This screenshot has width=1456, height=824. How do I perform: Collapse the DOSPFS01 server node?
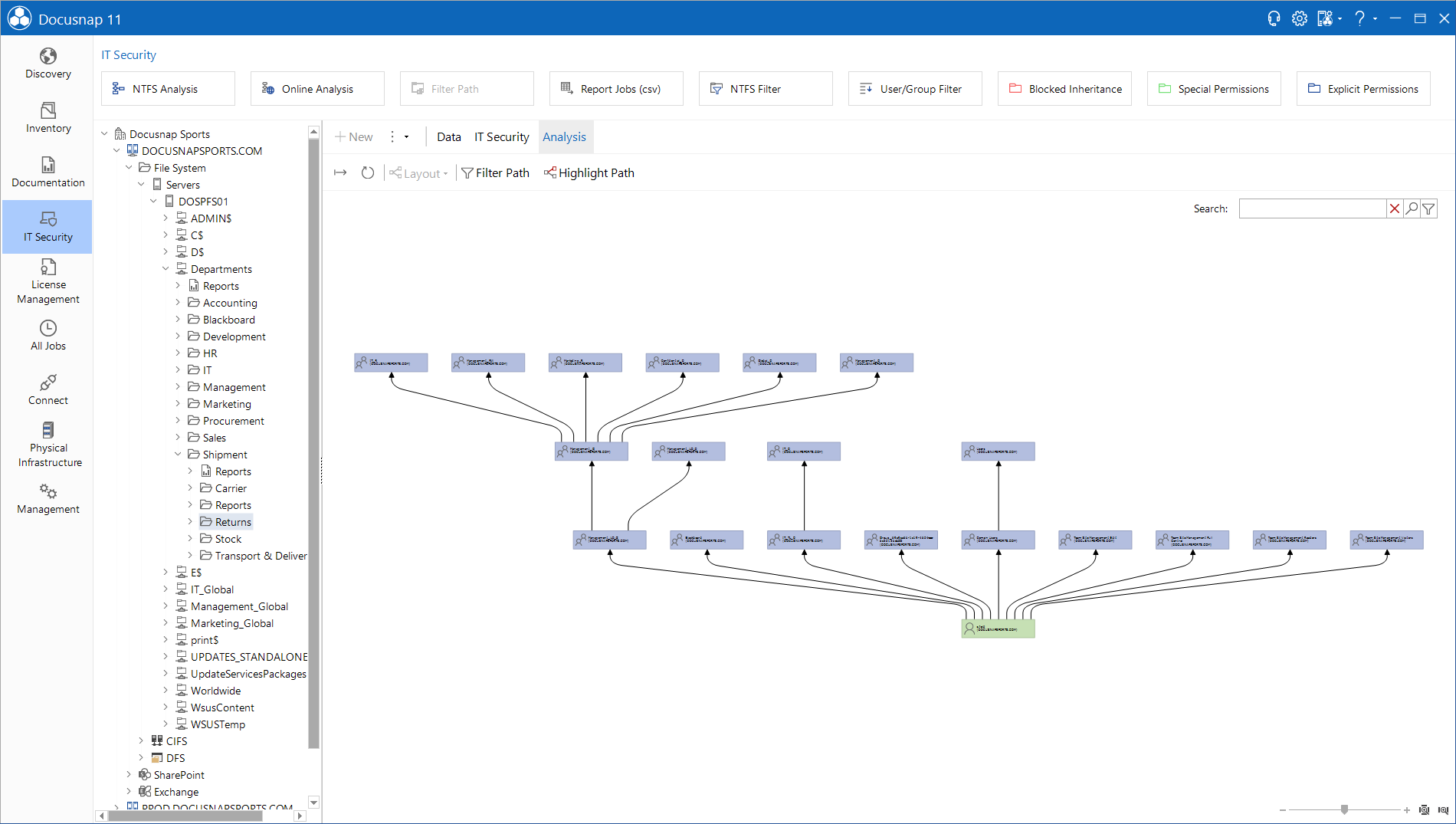click(x=153, y=202)
